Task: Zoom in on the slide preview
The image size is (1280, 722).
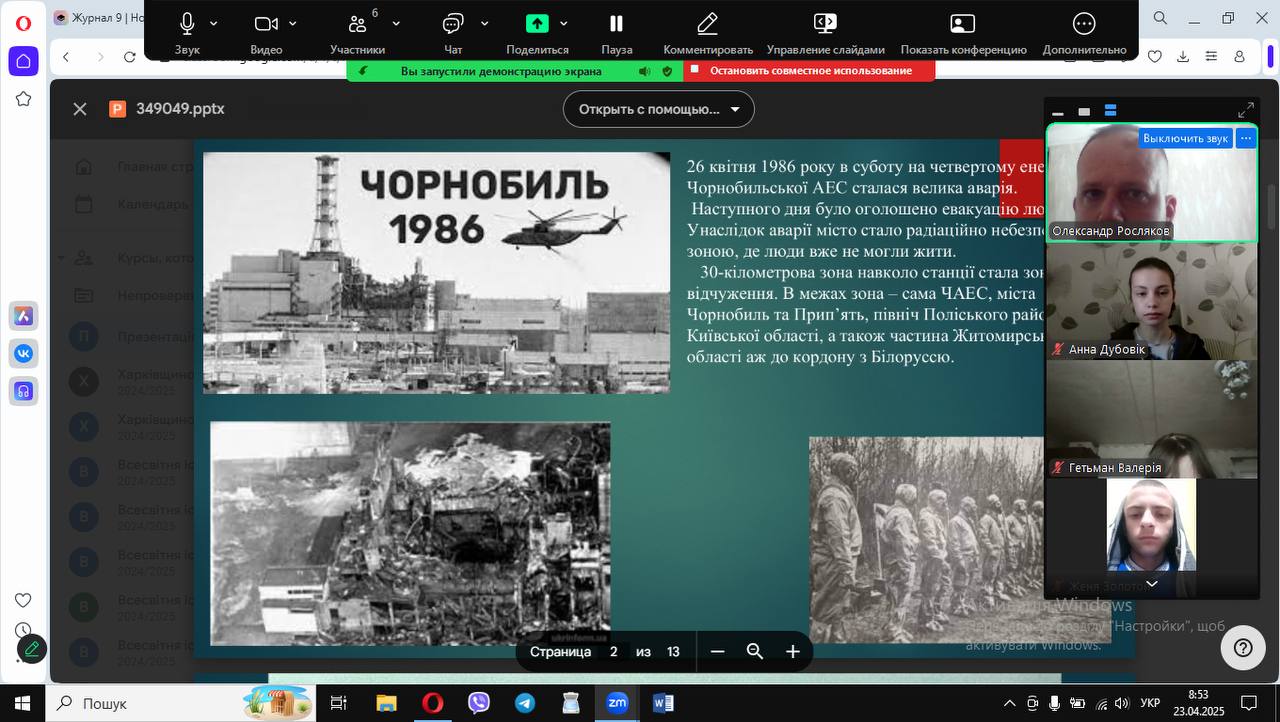Action: tap(793, 652)
